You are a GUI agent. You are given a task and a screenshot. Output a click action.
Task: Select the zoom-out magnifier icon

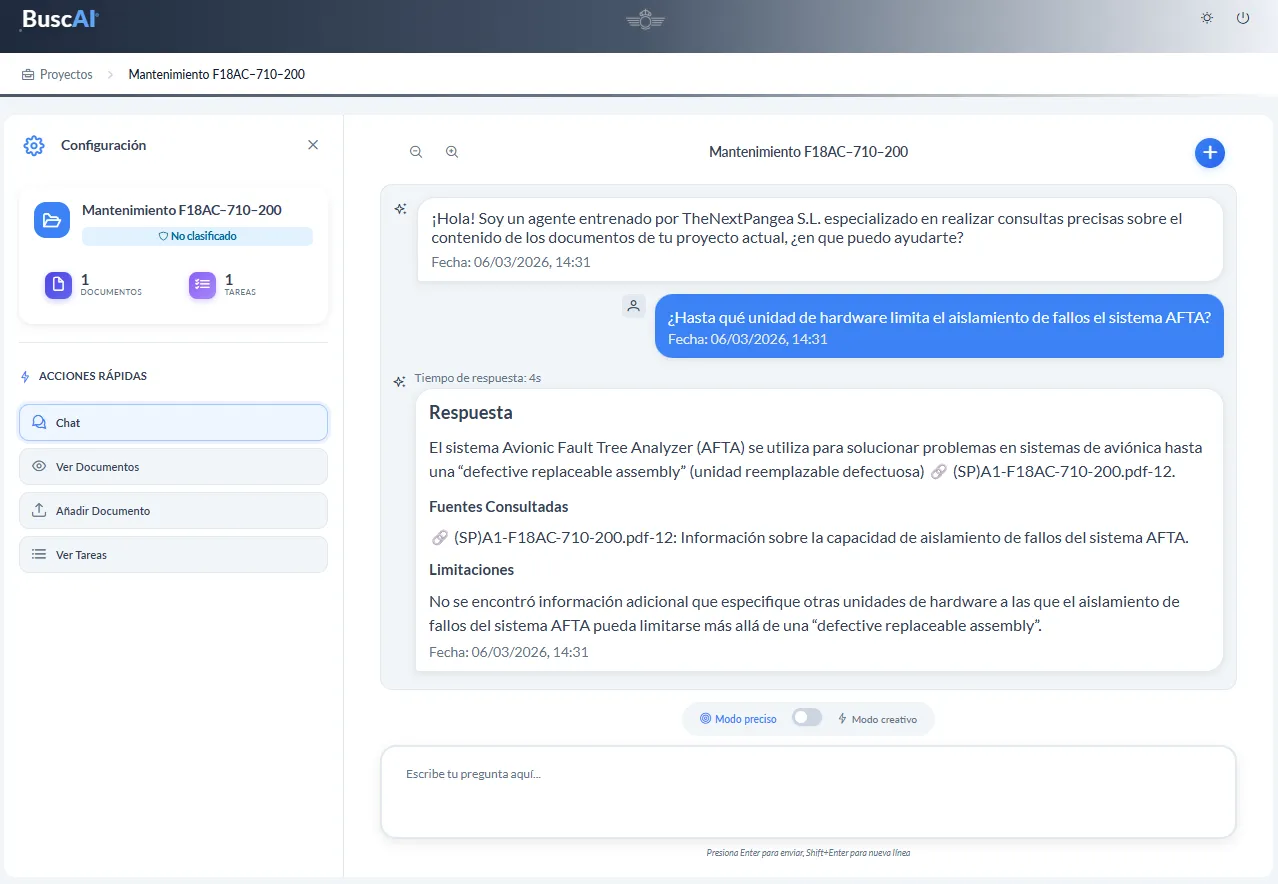click(416, 152)
